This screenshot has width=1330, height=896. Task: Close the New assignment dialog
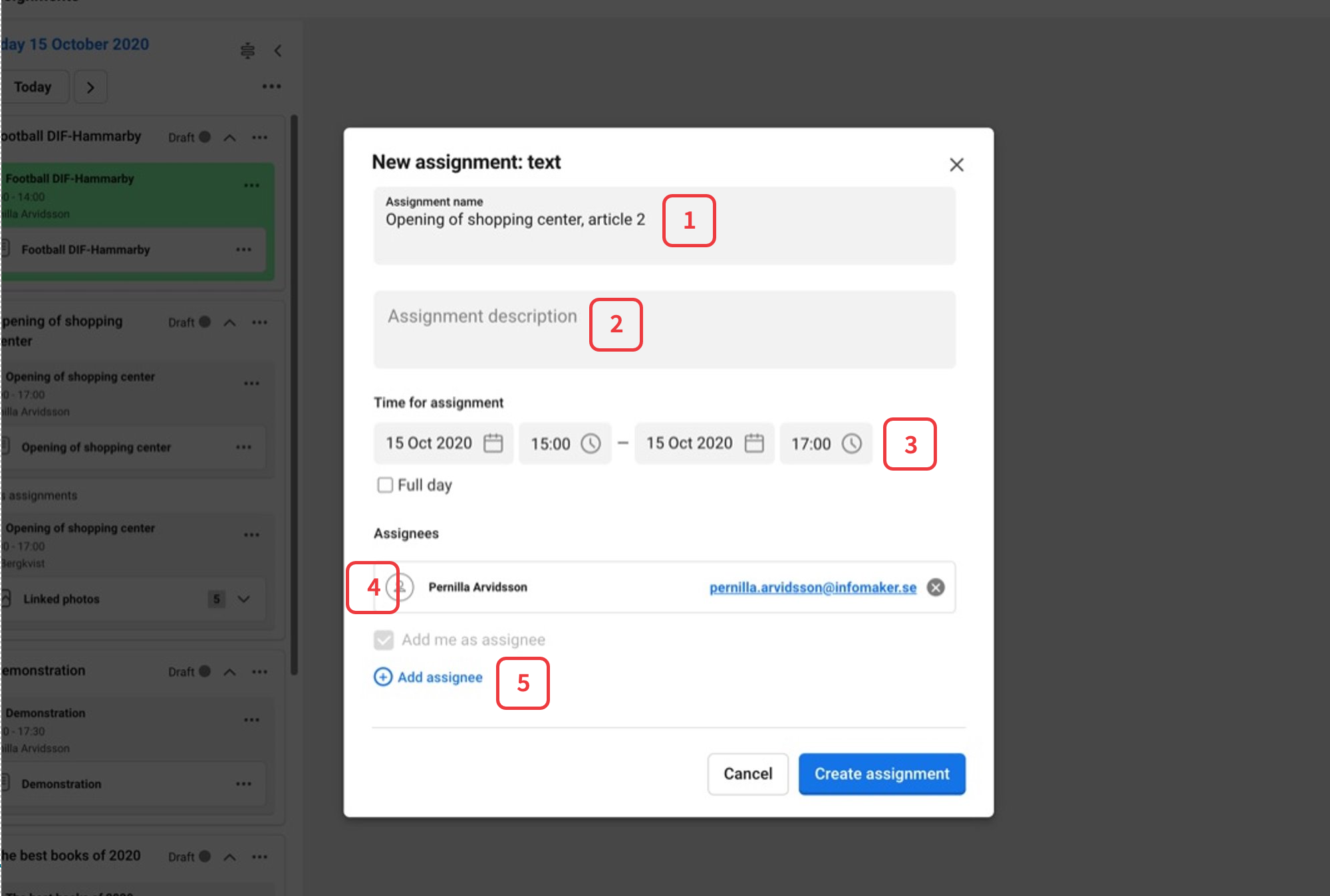coord(956,165)
